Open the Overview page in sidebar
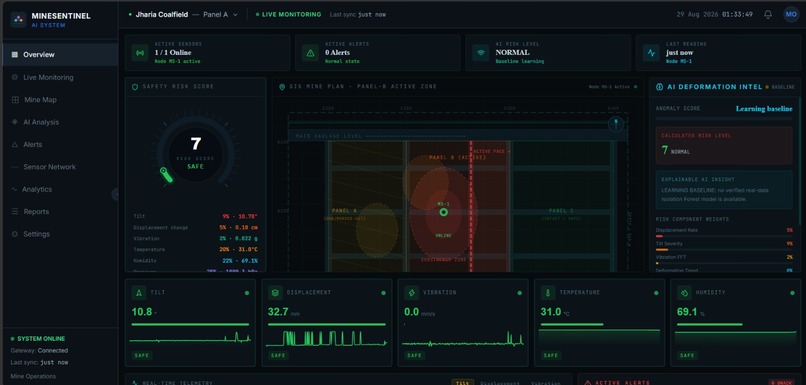Image resolution: width=806 pixels, height=385 pixels. [60, 54]
